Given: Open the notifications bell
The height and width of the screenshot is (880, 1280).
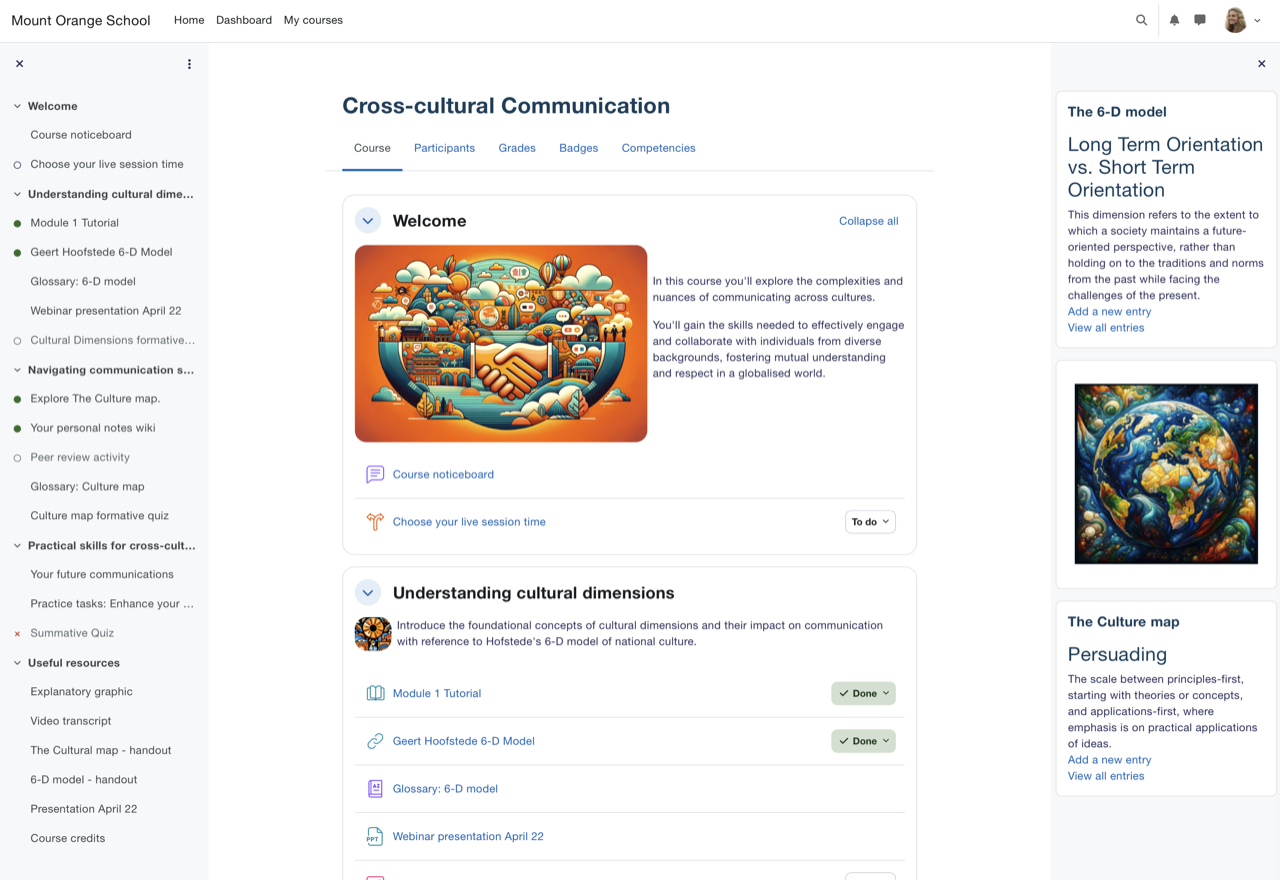Looking at the screenshot, I should [1174, 20].
